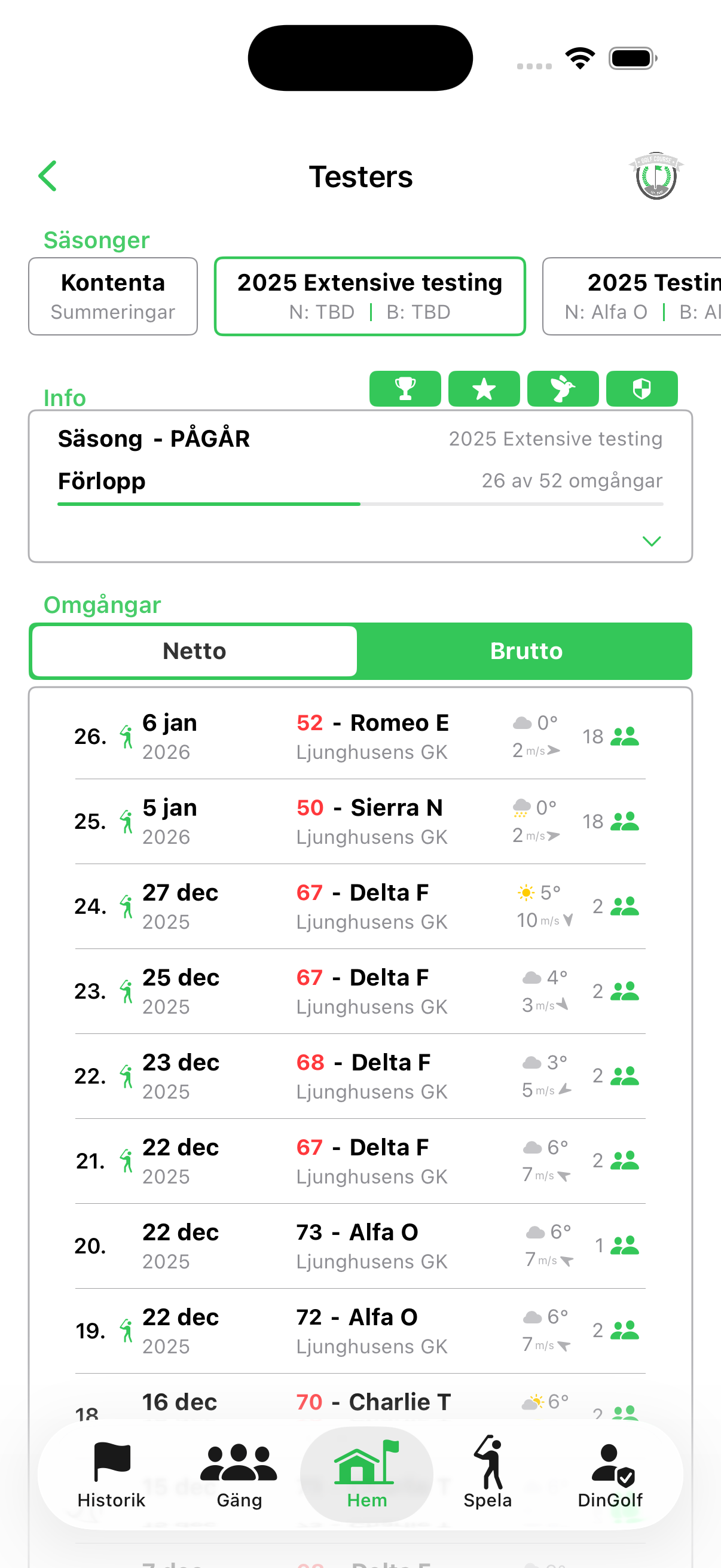This screenshot has height=1568, width=721.
Task: Tap the green back arrow
Action: click(x=47, y=176)
